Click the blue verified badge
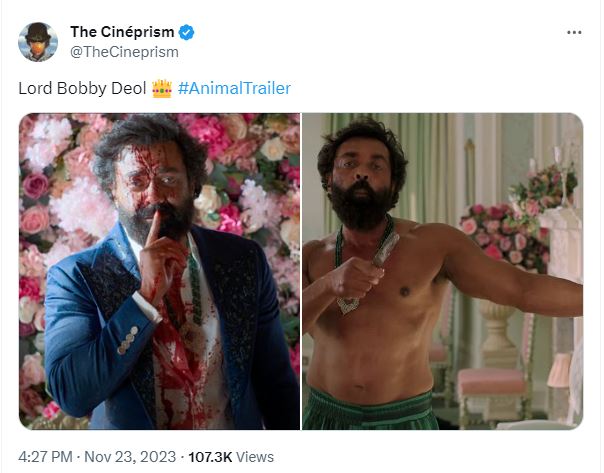 point(187,32)
